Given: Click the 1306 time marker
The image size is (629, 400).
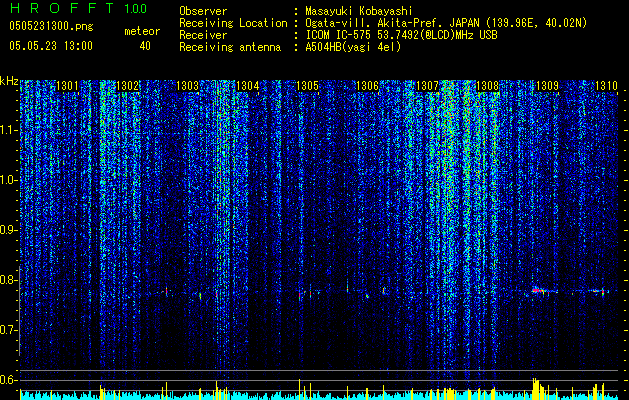Looking at the screenshot, I should (x=367, y=85).
